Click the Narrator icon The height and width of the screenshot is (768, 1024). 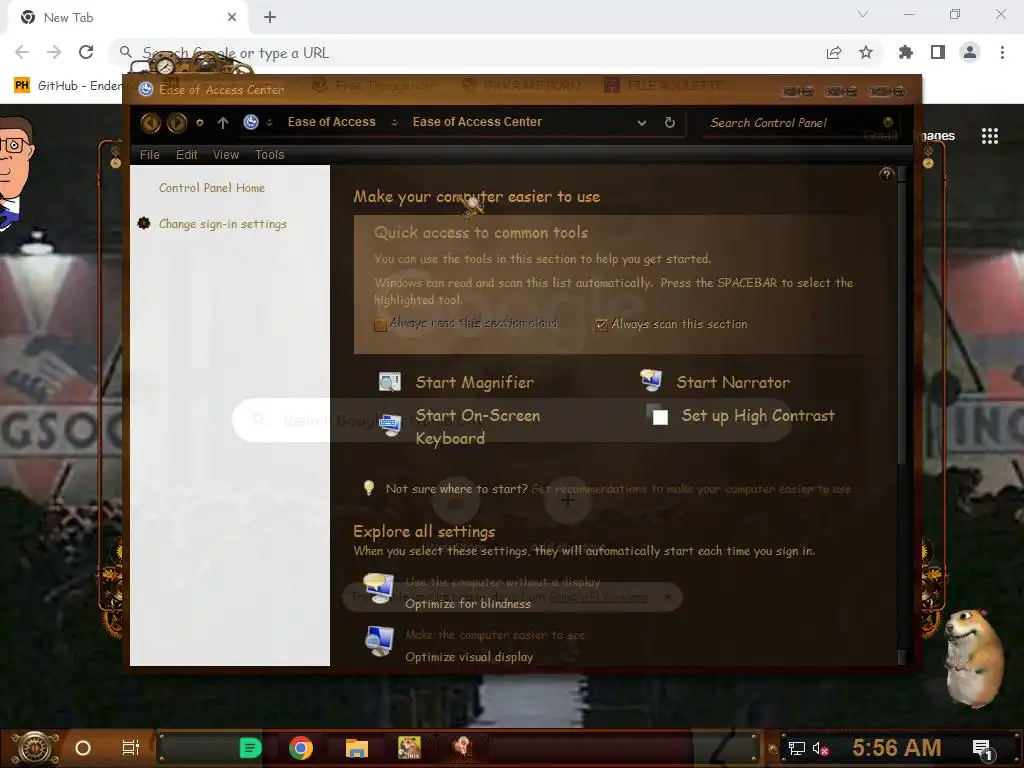pyautogui.click(x=650, y=380)
